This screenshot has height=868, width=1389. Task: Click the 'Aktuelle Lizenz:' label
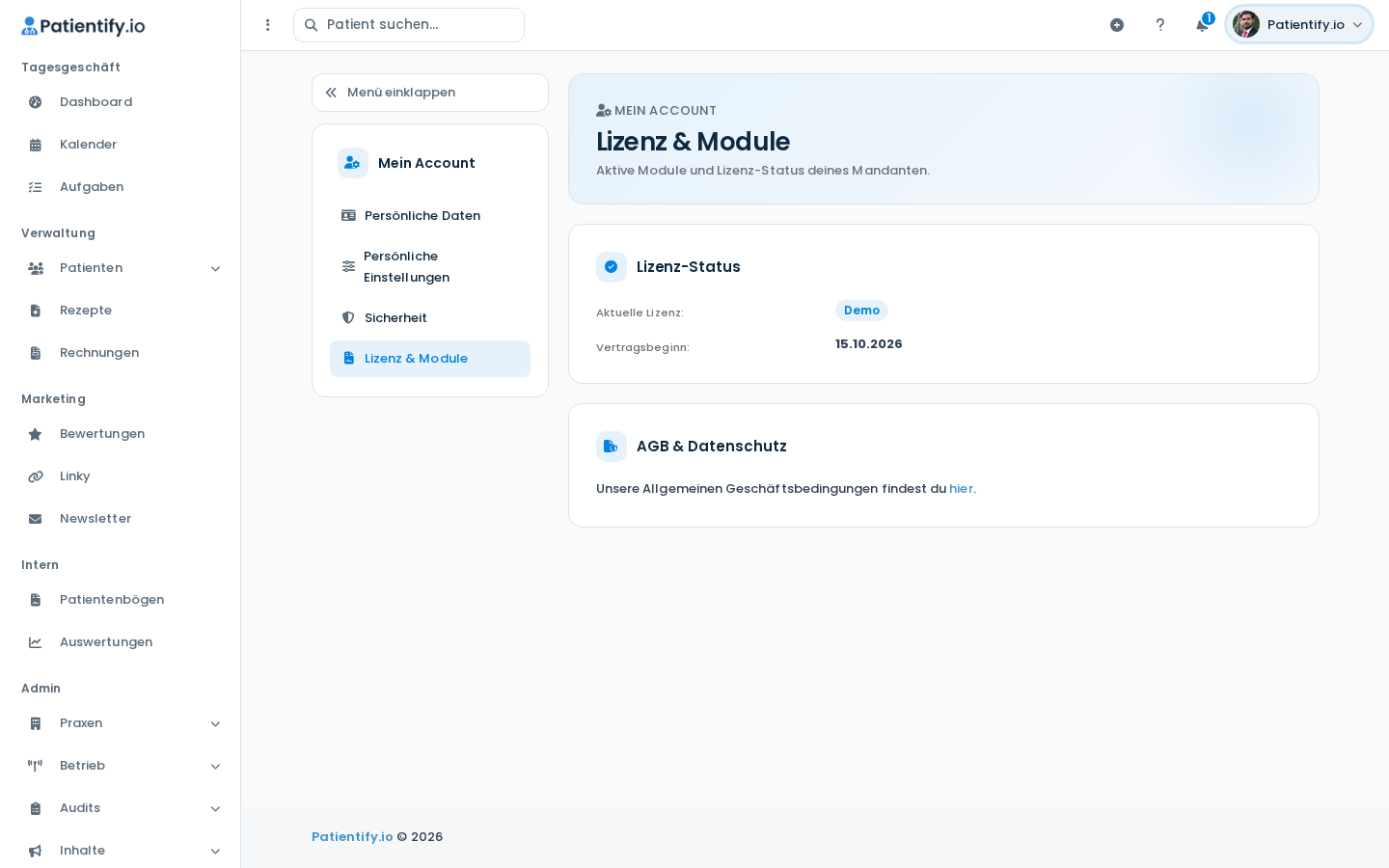pos(640,313)
